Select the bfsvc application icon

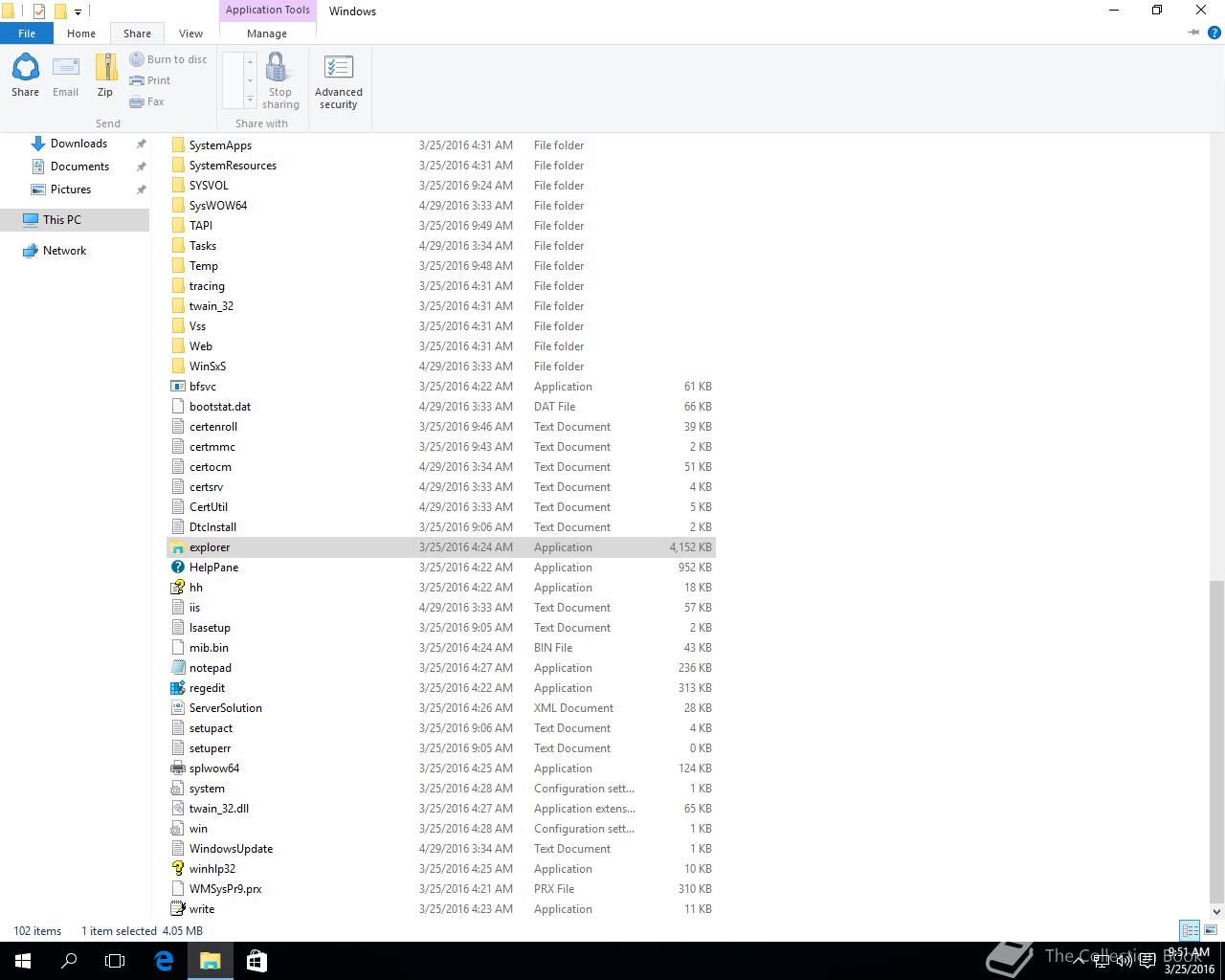[178, 387]
